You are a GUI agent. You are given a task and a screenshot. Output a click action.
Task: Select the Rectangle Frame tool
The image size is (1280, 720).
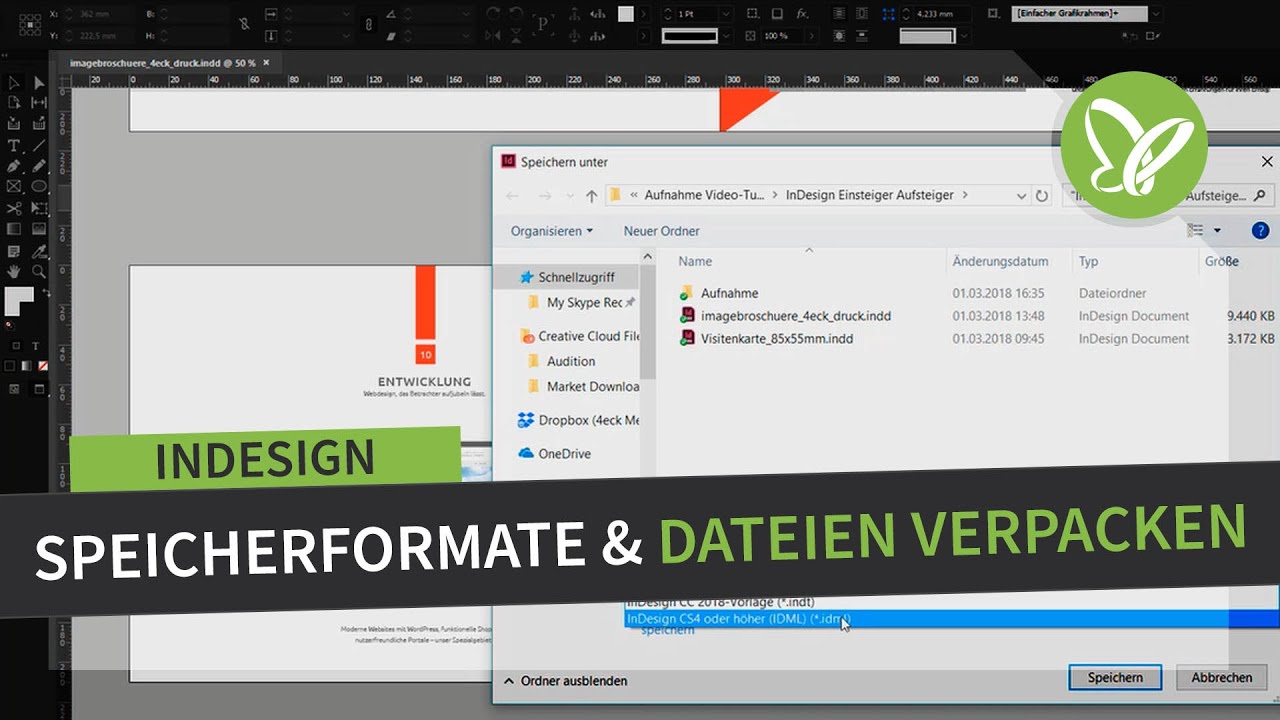click(x=14, y=186)
